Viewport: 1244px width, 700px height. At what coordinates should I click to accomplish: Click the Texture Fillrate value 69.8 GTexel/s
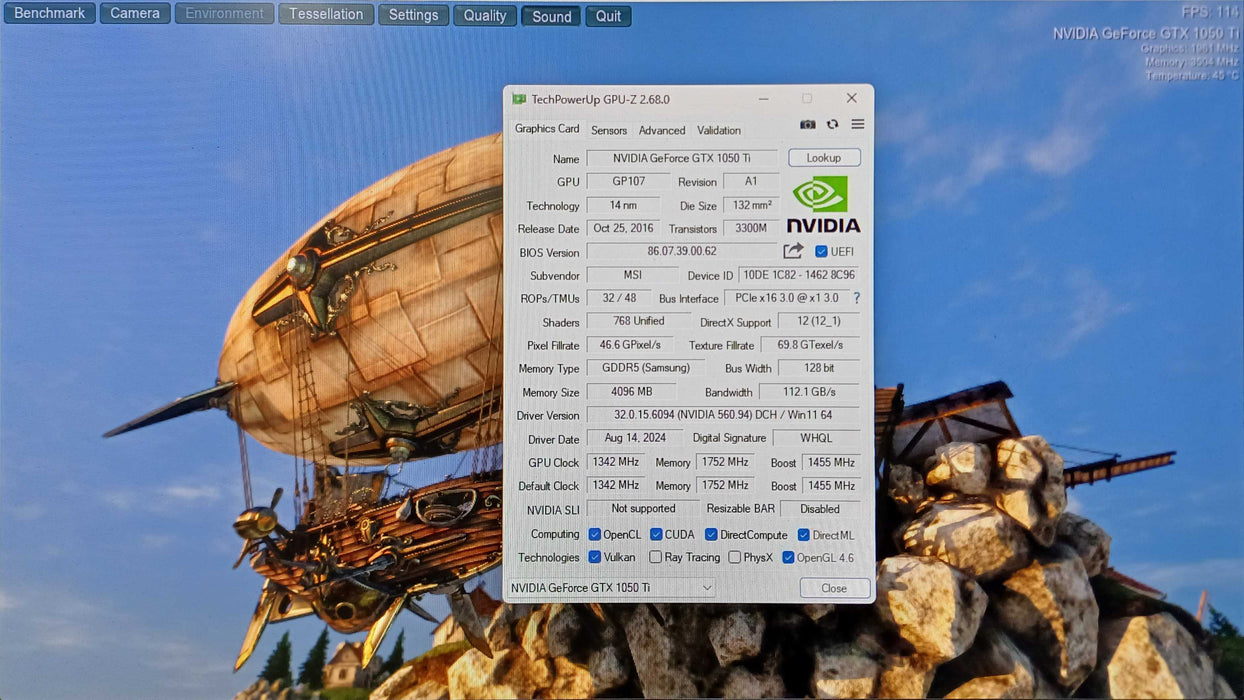click(x=810, y=345)
